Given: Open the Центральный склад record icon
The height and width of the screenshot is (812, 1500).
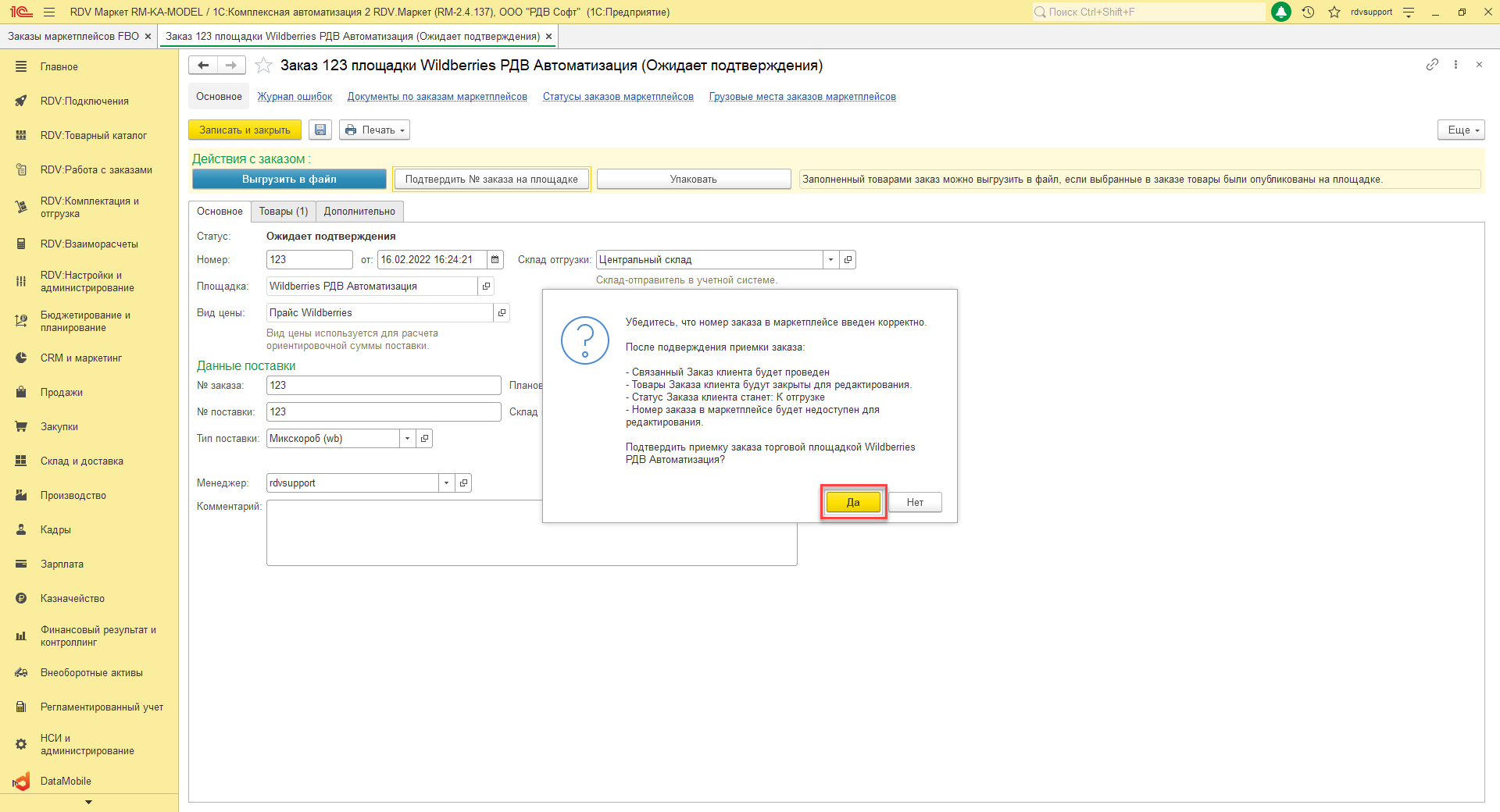Looking at the screenshot, I should point(848,260).
